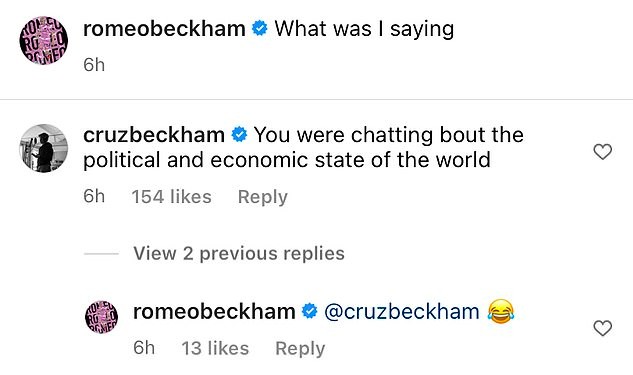Open the romeobeckham username in the caption
The height and width of the screenshot is (375, 633).
point(164,29)
